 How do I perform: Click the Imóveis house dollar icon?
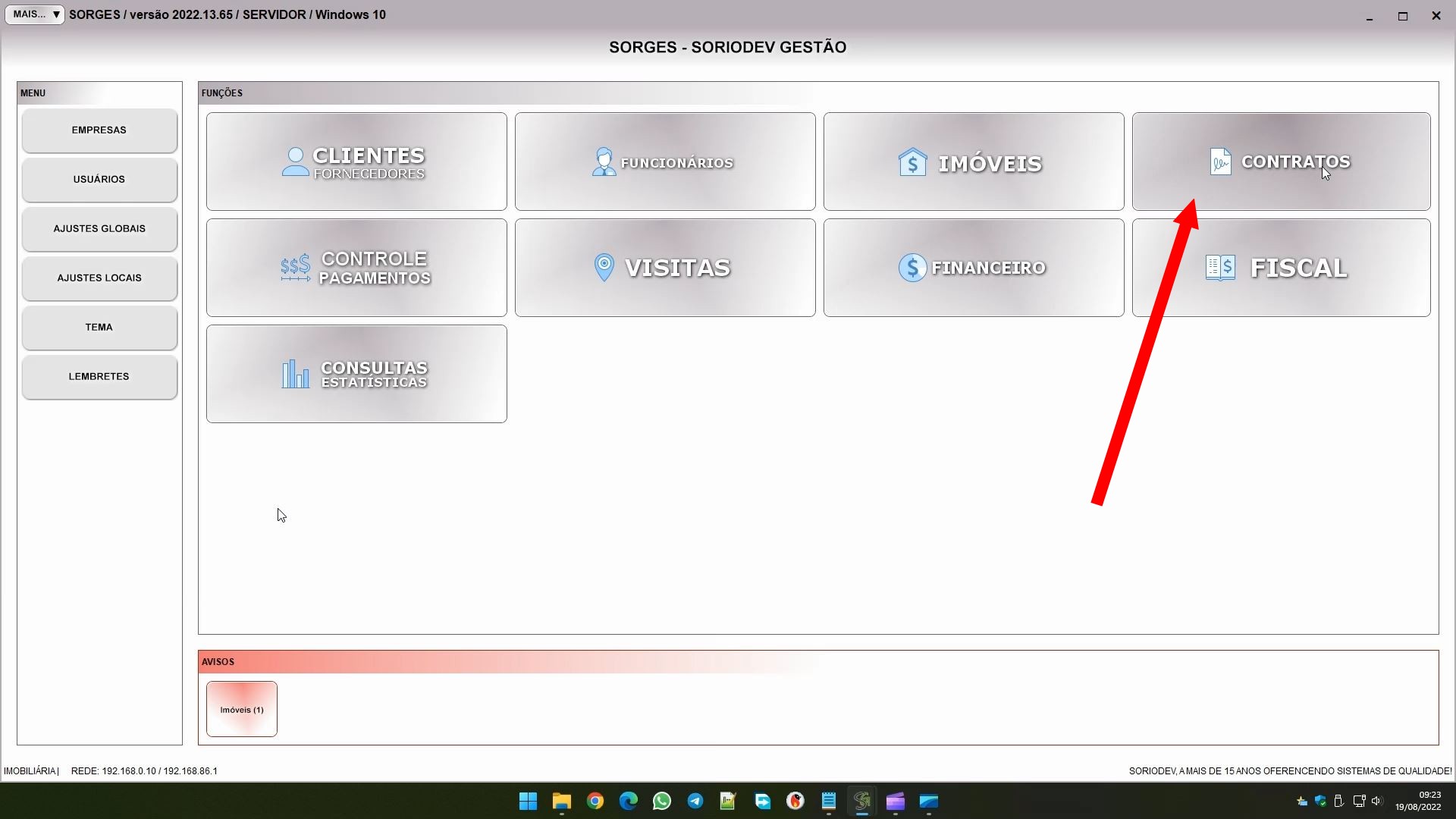tap(912, 162)
